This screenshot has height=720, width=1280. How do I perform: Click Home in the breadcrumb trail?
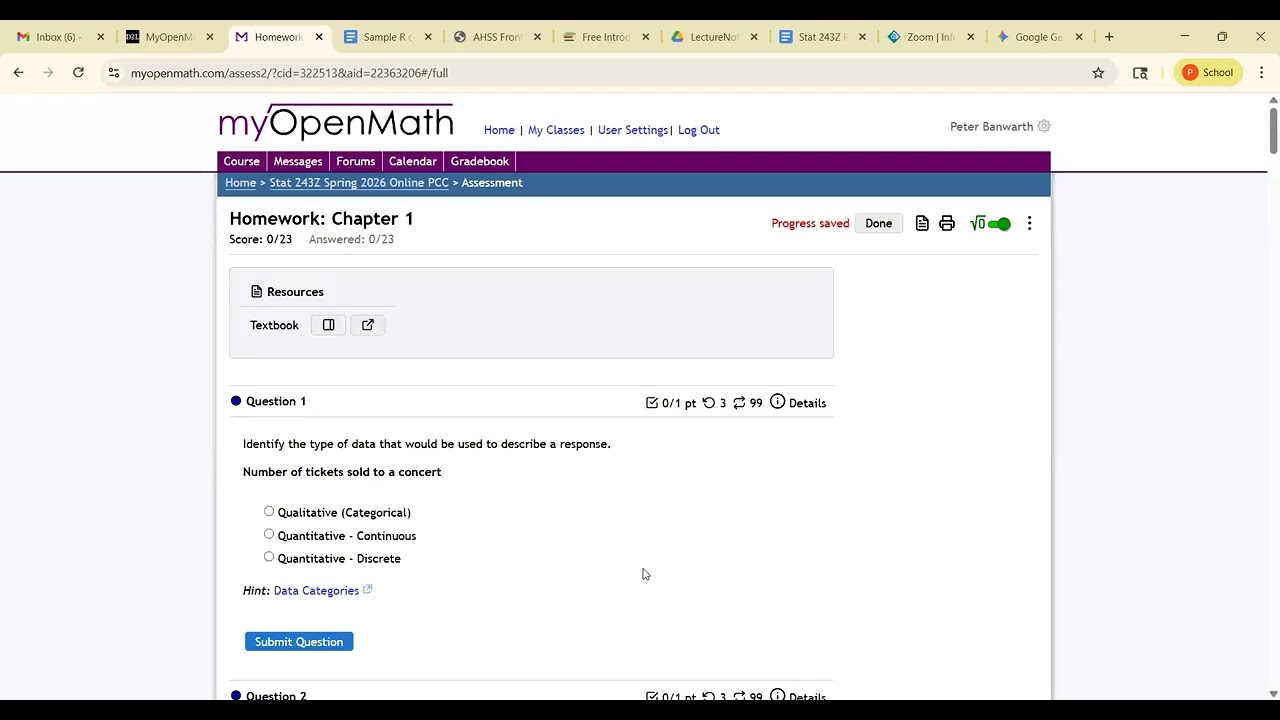241,183
